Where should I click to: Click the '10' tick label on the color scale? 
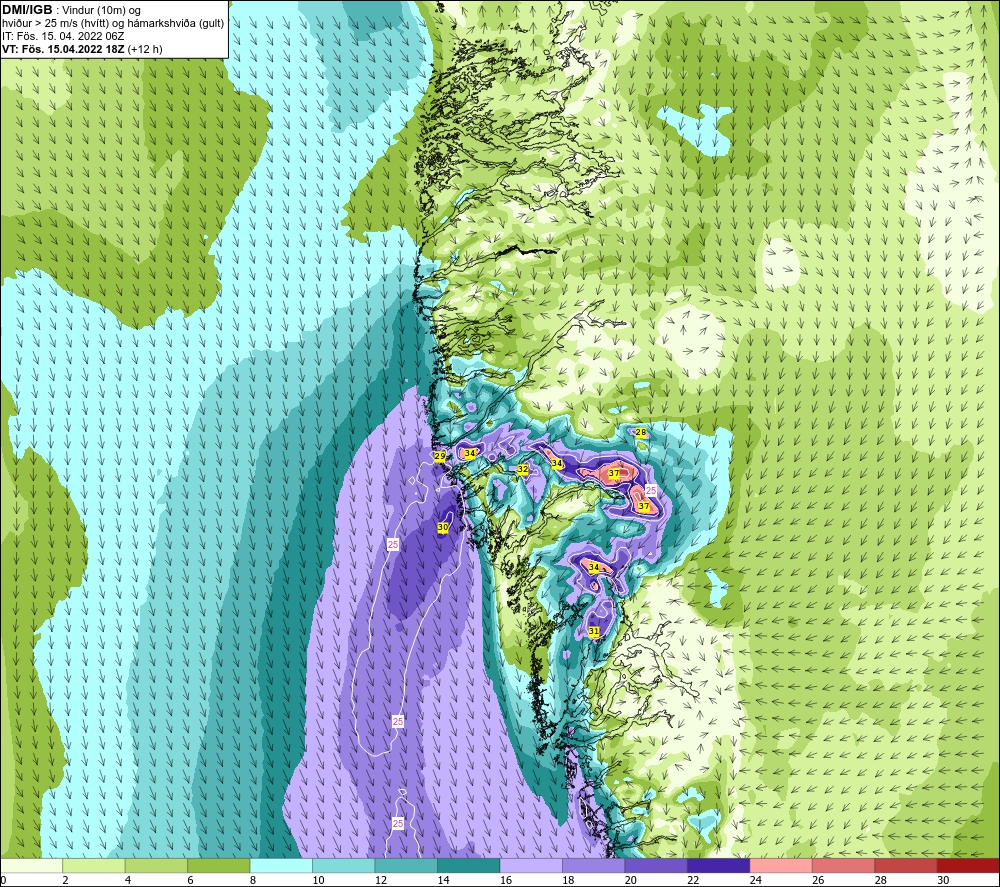click(x=318, y=880)
